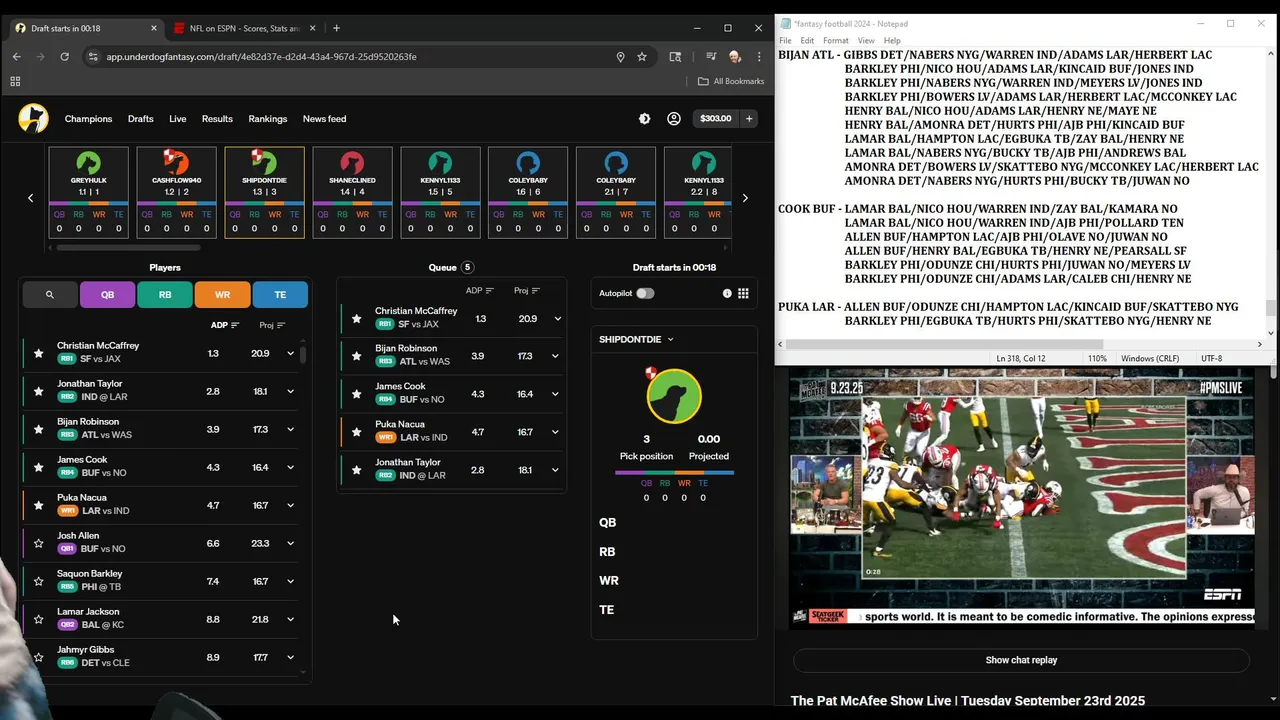Click the $303.00 balance button
Viewport: 1280px width, 720px height.
[x=716, y=118]
